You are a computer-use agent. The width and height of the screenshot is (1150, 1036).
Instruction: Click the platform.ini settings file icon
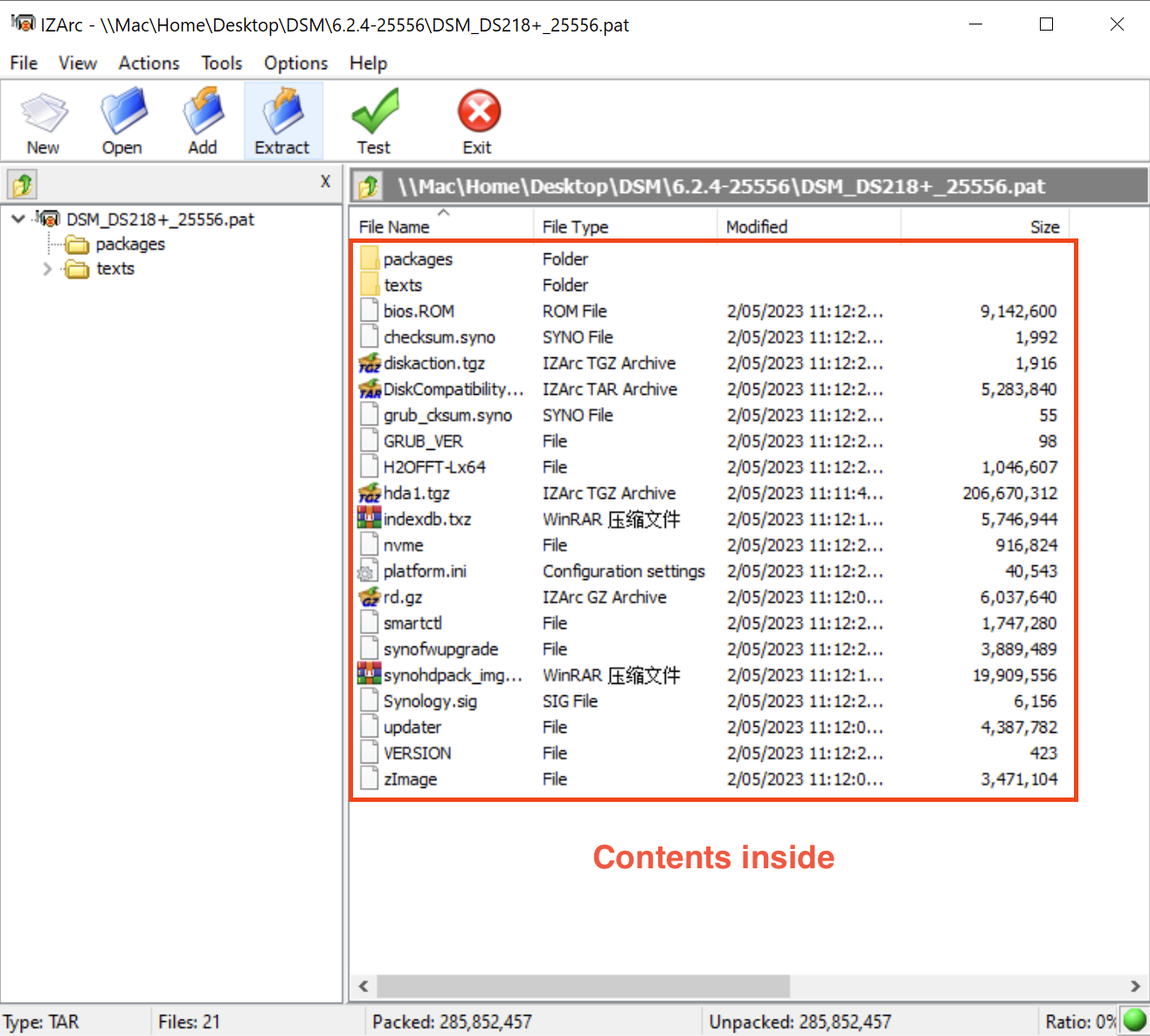pyautogui.click(x=367, y=572)
